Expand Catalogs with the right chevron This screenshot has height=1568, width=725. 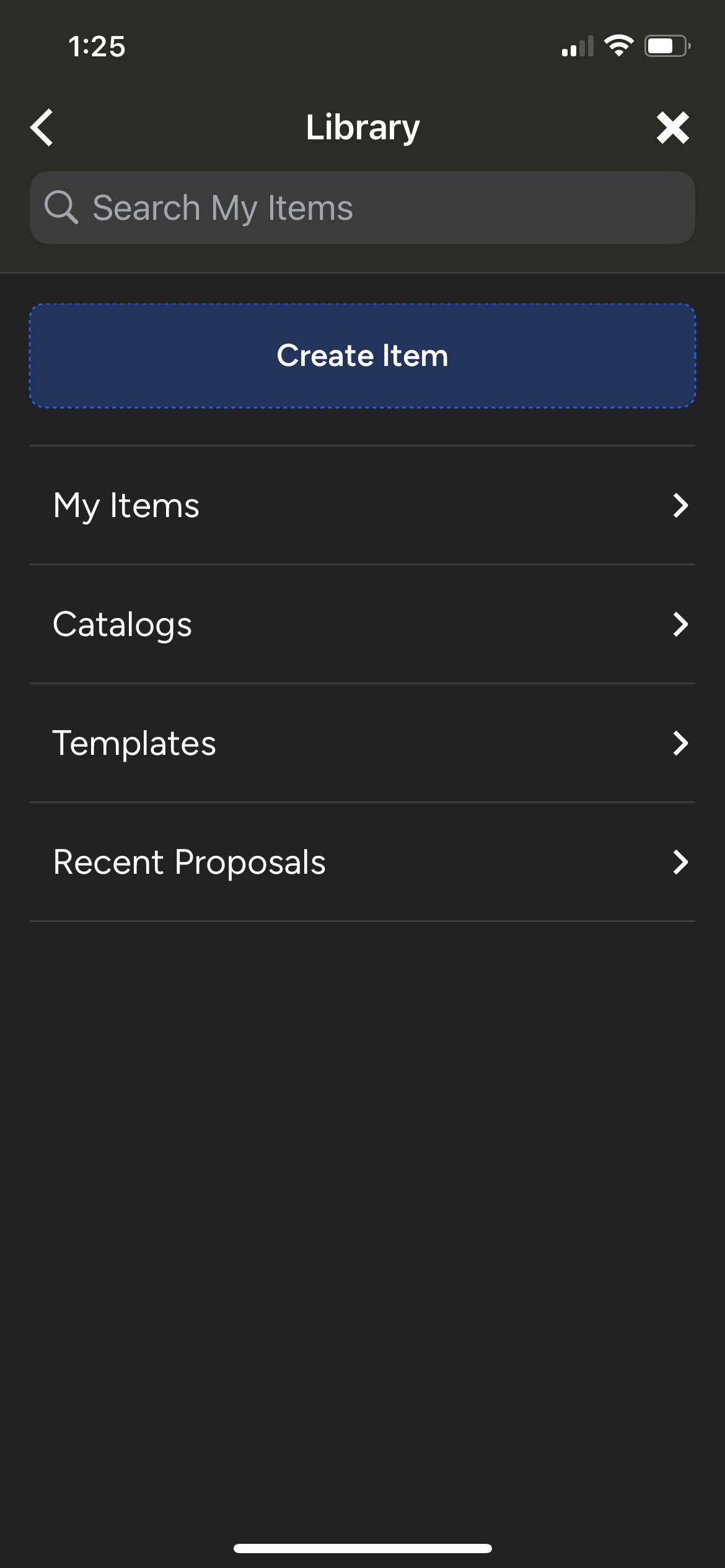pos(680,624)
